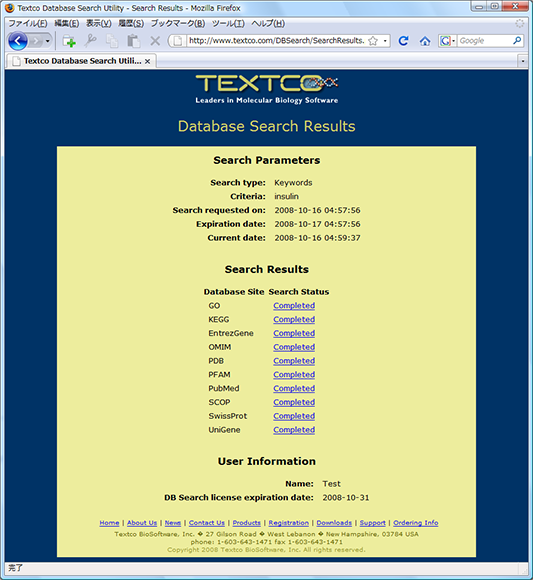This screenshot has width=533, height=580.
Task: Click the Textco logo image
Action: click(x=267, y=89)
